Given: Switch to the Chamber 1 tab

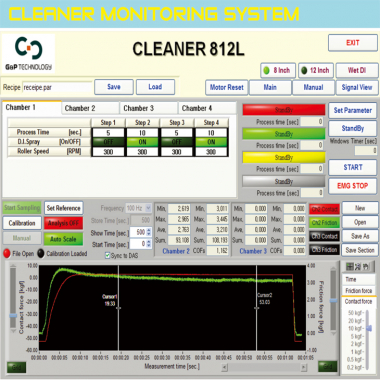Looking at the screenshot, I should coord(32,107).
